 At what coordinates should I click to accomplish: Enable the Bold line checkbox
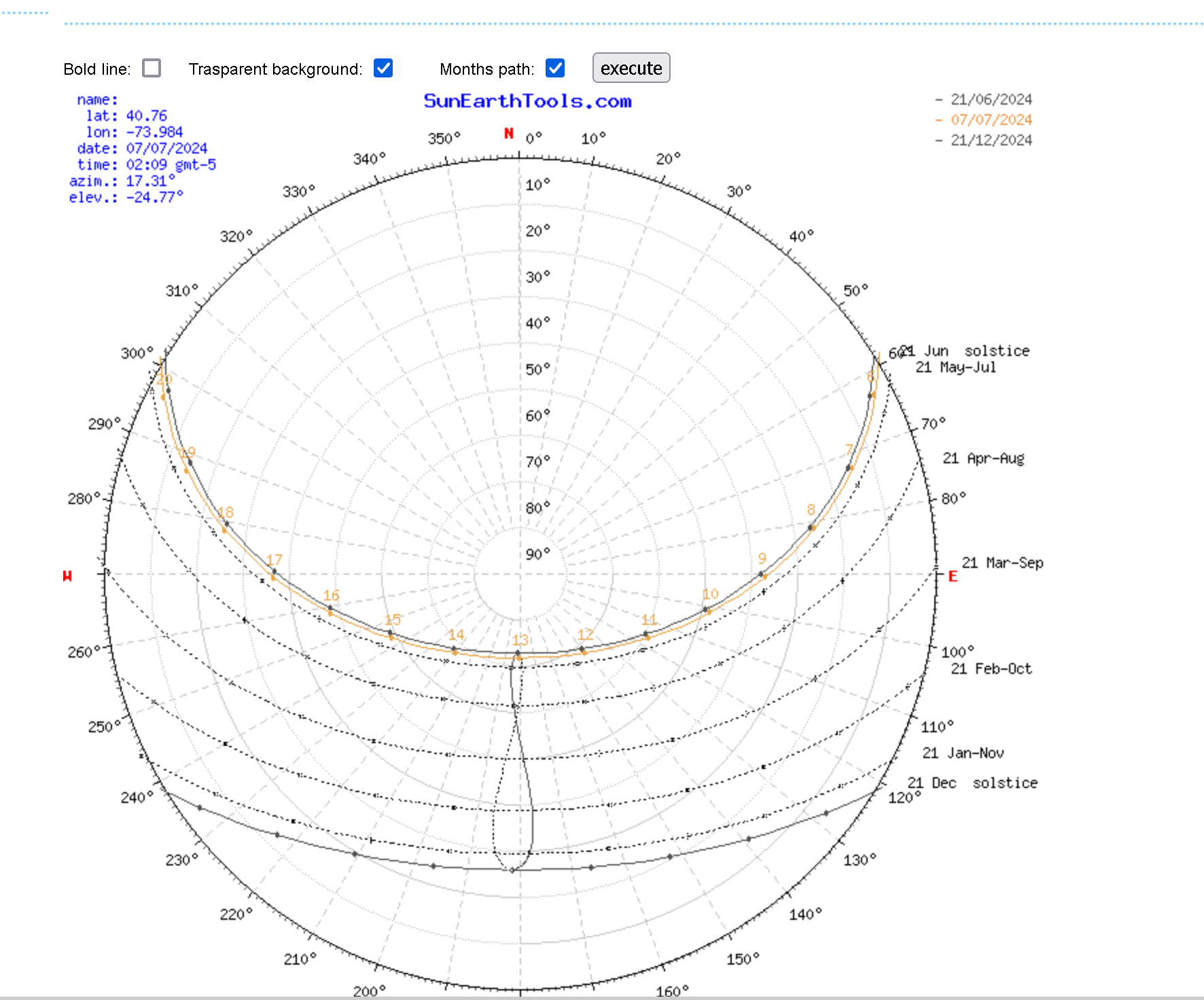pos(152,68)
